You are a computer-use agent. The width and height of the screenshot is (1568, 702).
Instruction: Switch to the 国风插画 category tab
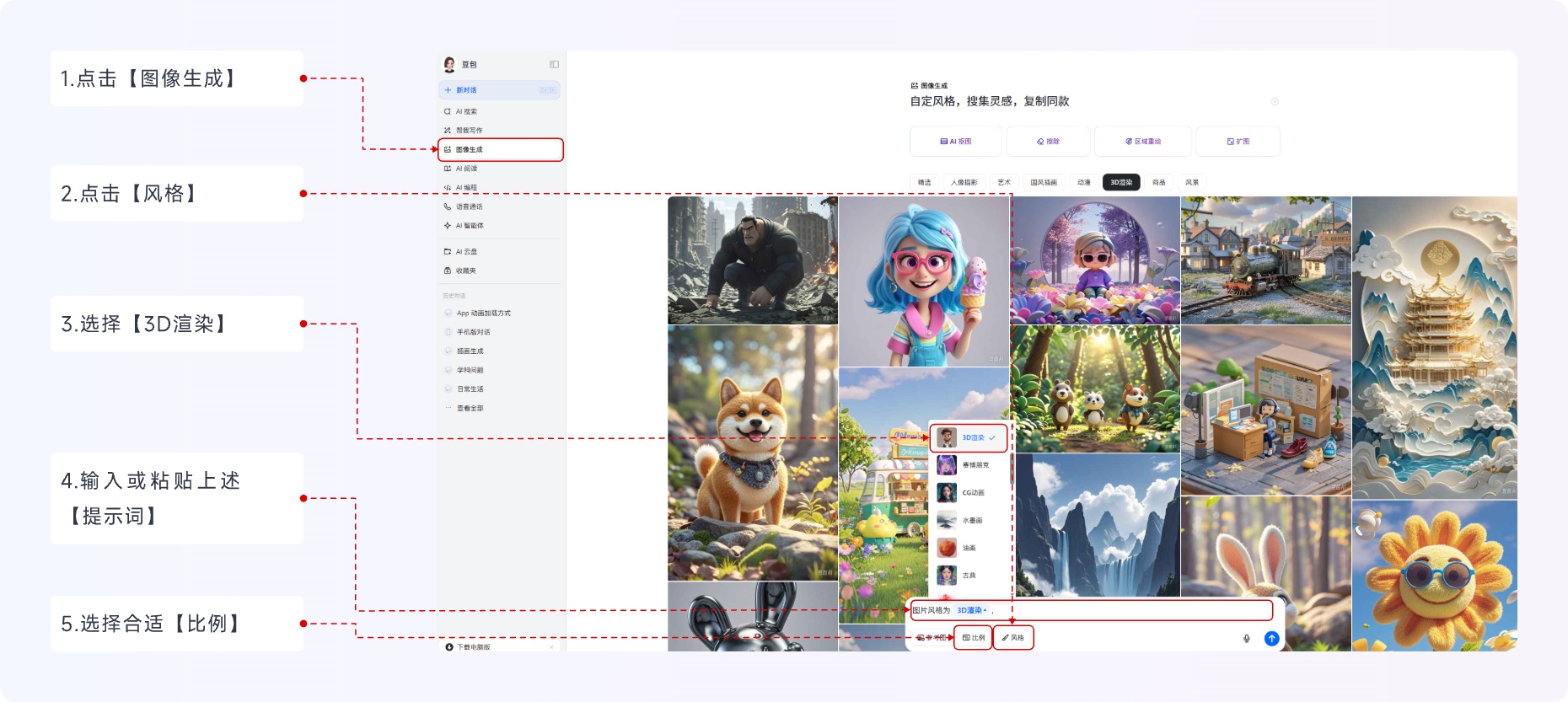coord(1044,182)
